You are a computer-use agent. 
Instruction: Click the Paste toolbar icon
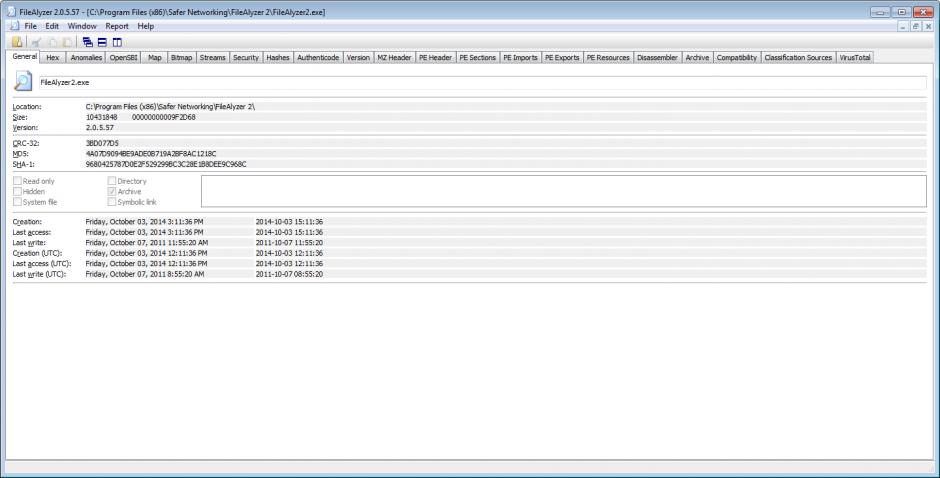(x=67, y=42)
